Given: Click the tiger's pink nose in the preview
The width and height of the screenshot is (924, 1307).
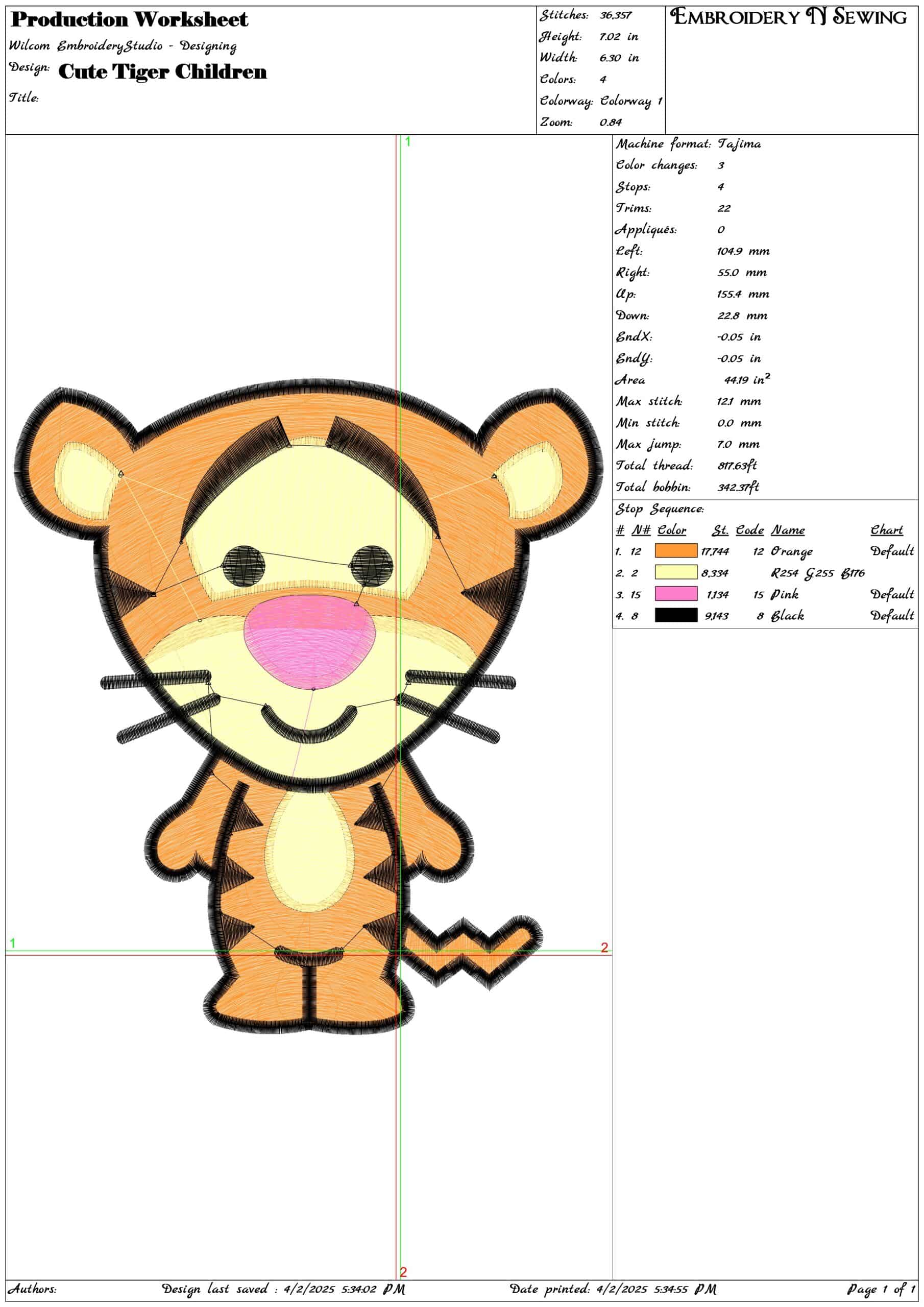Looking at the screenshot, I should click(310, 642).
